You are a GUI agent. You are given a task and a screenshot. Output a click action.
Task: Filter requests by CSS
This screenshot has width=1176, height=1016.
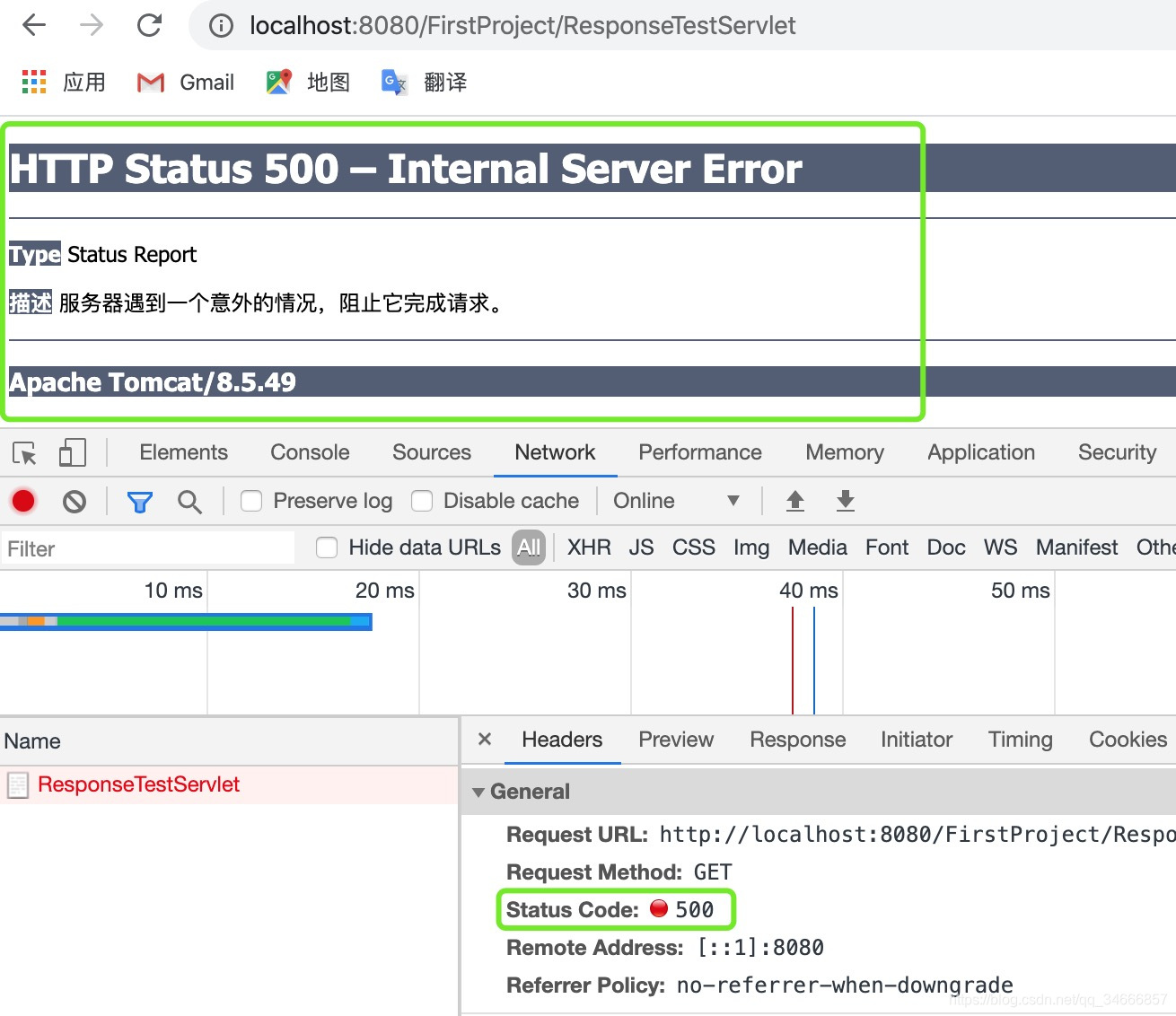click(x=694, y=547)
